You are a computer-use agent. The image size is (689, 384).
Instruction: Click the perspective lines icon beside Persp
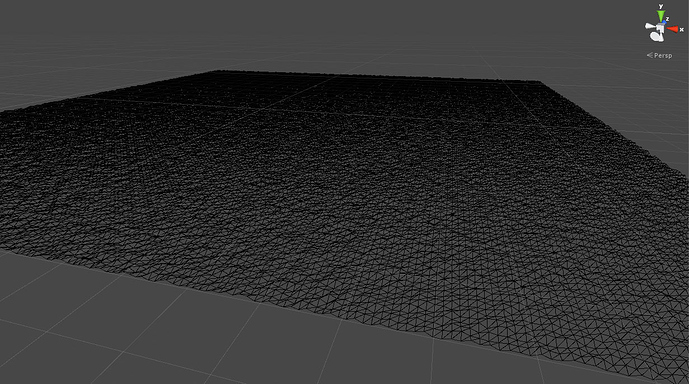pos(649,55)
